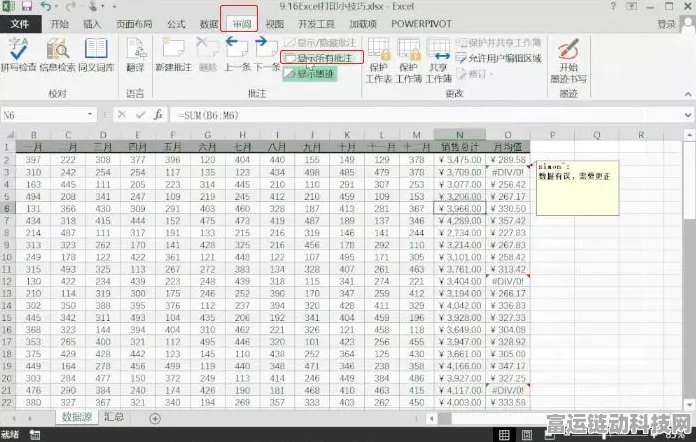Switch to Normal view icon in status bar
696x442 pixels.
coord(504,435)
